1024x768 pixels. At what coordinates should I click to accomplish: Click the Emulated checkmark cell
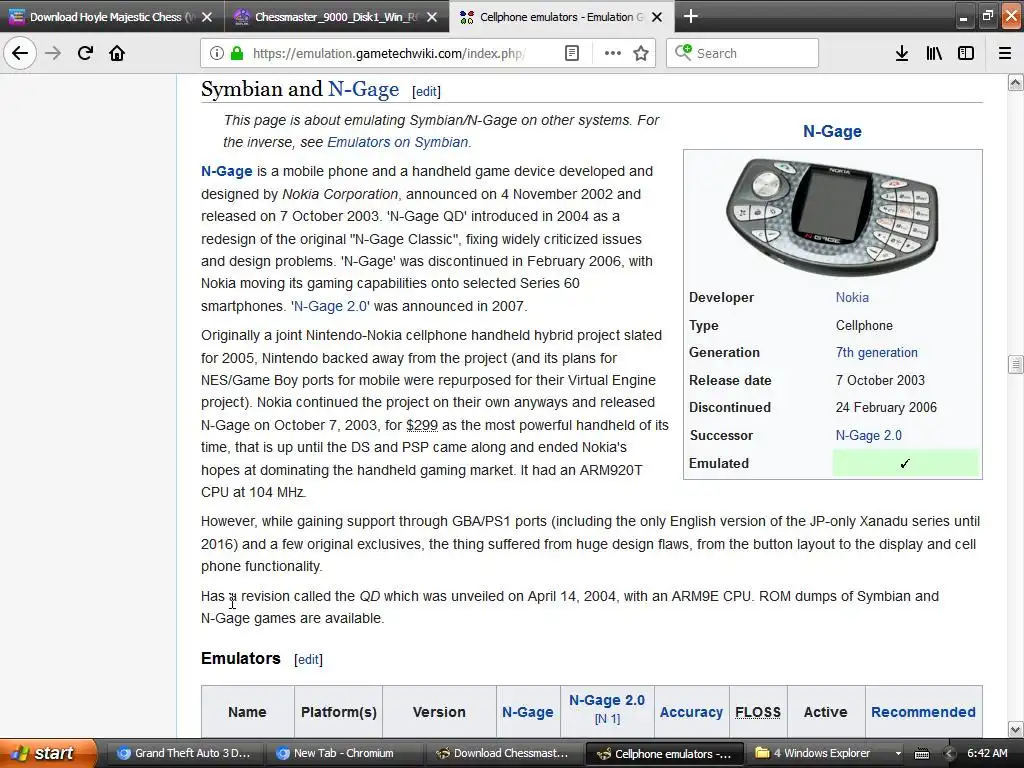tap(905, 463)
